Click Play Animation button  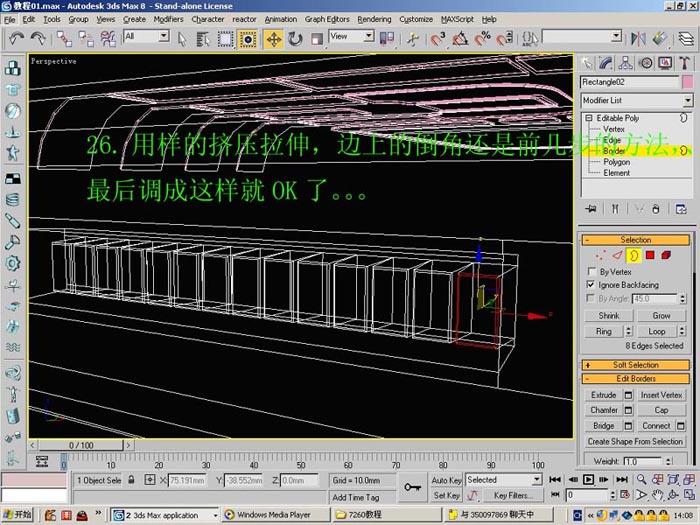point(588,479)
